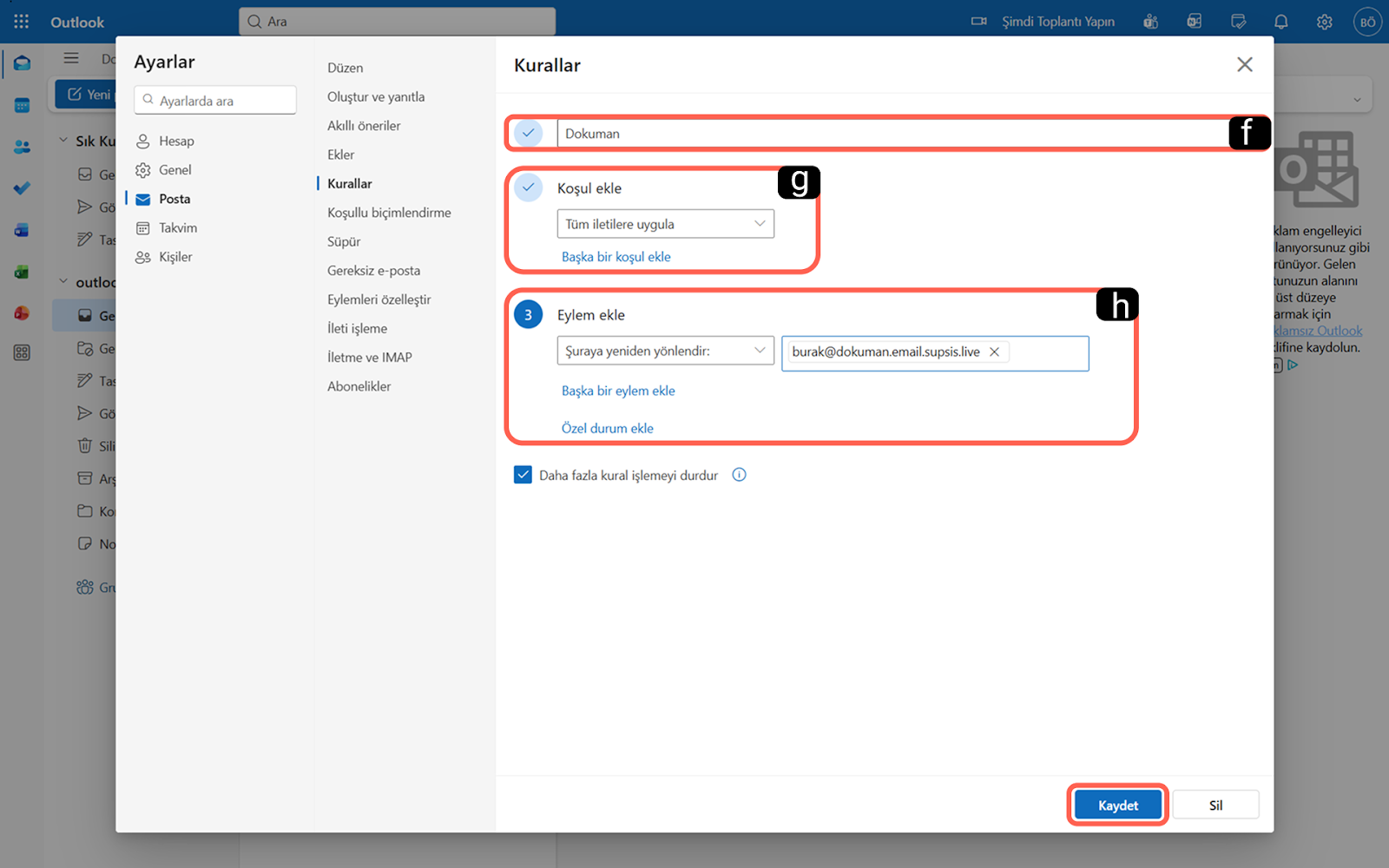
Task: Expand the 'Tüm iletilere uygula' condition dropdown
Action: [x=665, y=224]
